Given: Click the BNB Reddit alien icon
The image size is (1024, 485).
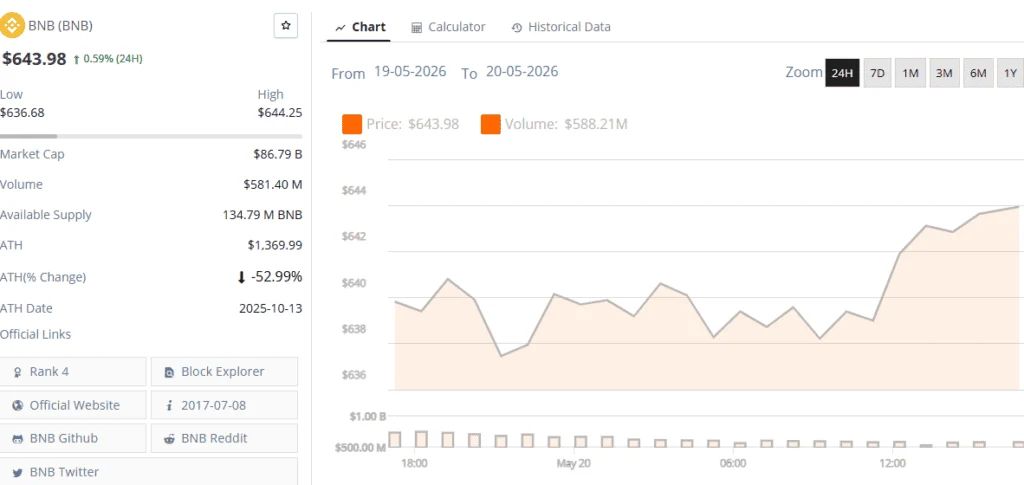Looking at the screenshot, I should pos(169,439).
